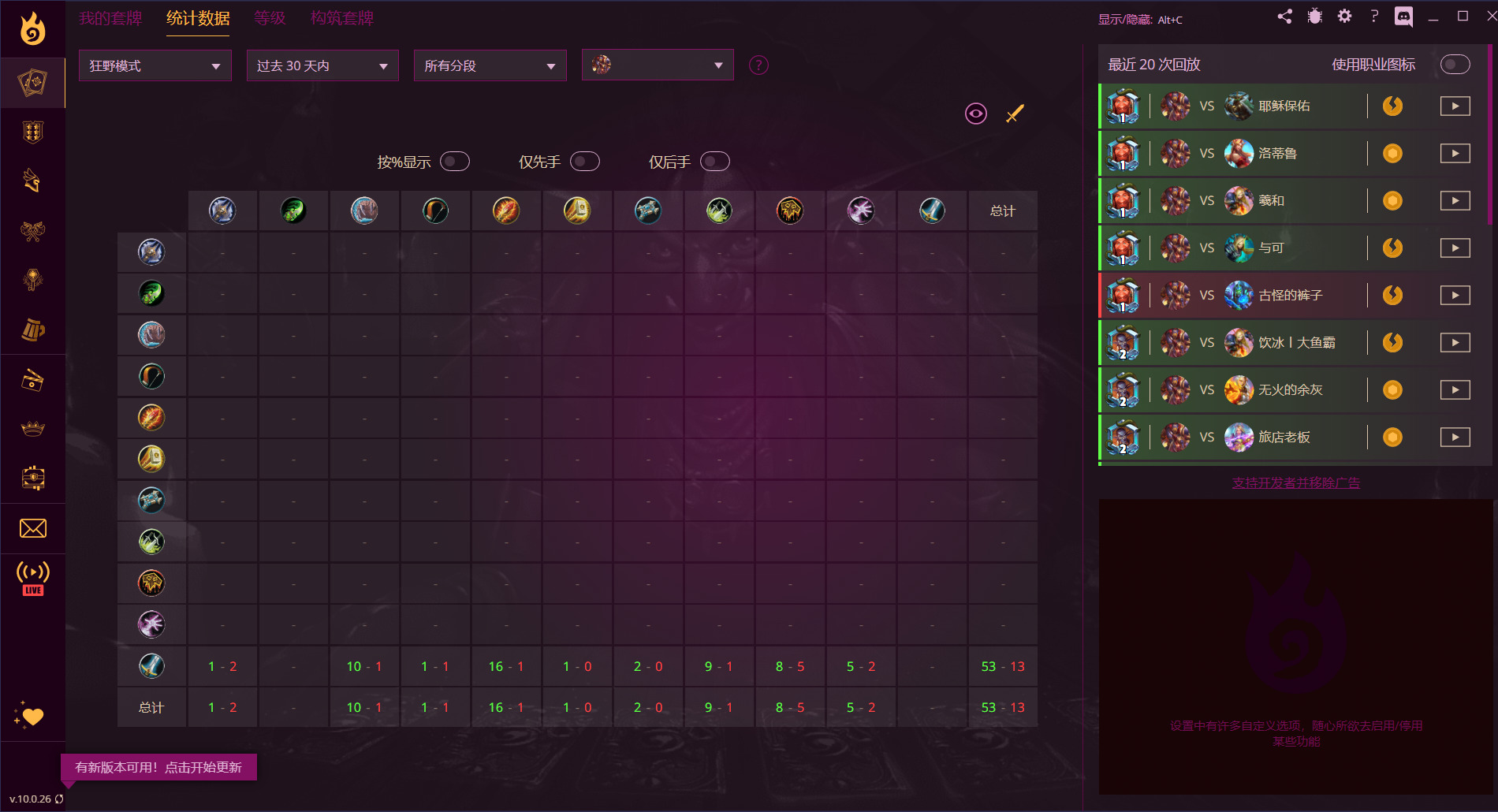Open the tavern mug sidebar icon
Screen dimensions: 1498x812
pyautogui.click(x=32, y=329)
